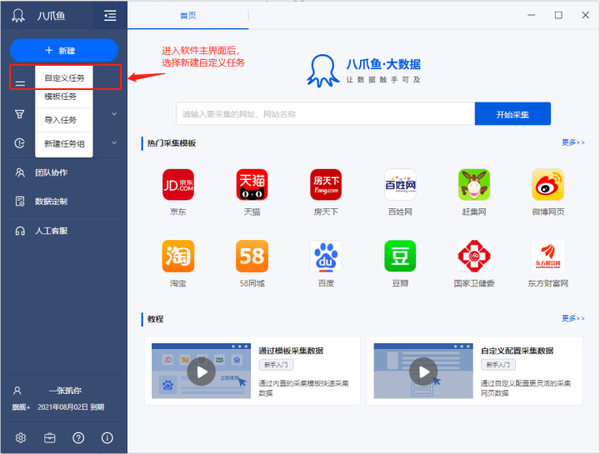Open the 房天下 Fang.com template icon
600x454 pixels.
click(326, 185)
